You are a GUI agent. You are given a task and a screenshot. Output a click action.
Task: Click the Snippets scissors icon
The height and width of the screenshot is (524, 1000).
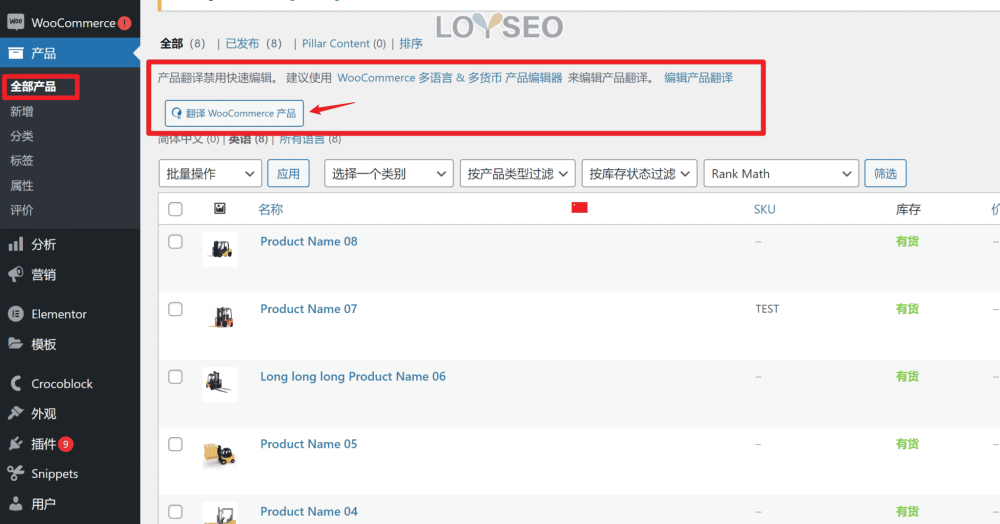click(15, 474)
